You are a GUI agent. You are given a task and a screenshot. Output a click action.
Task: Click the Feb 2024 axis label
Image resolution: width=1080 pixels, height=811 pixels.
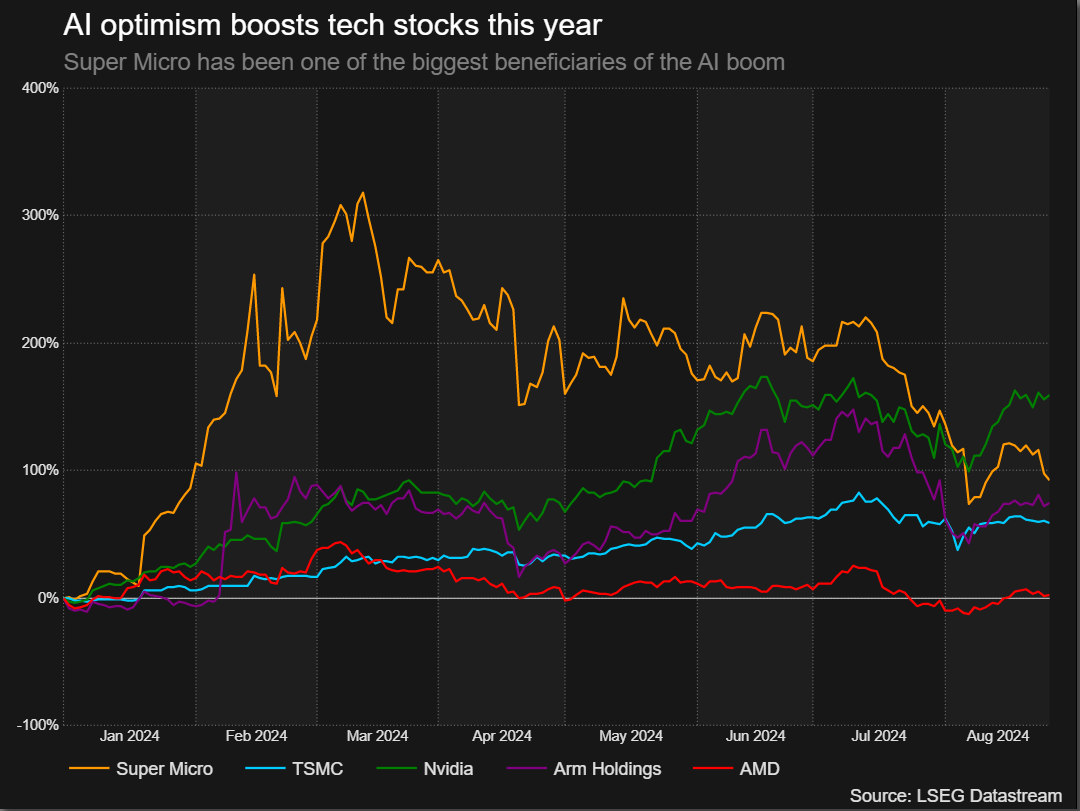[x=256, y=736]
